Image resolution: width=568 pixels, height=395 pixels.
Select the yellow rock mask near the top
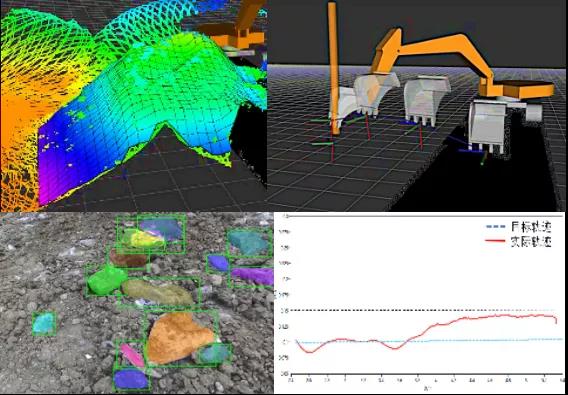(141, 238)
